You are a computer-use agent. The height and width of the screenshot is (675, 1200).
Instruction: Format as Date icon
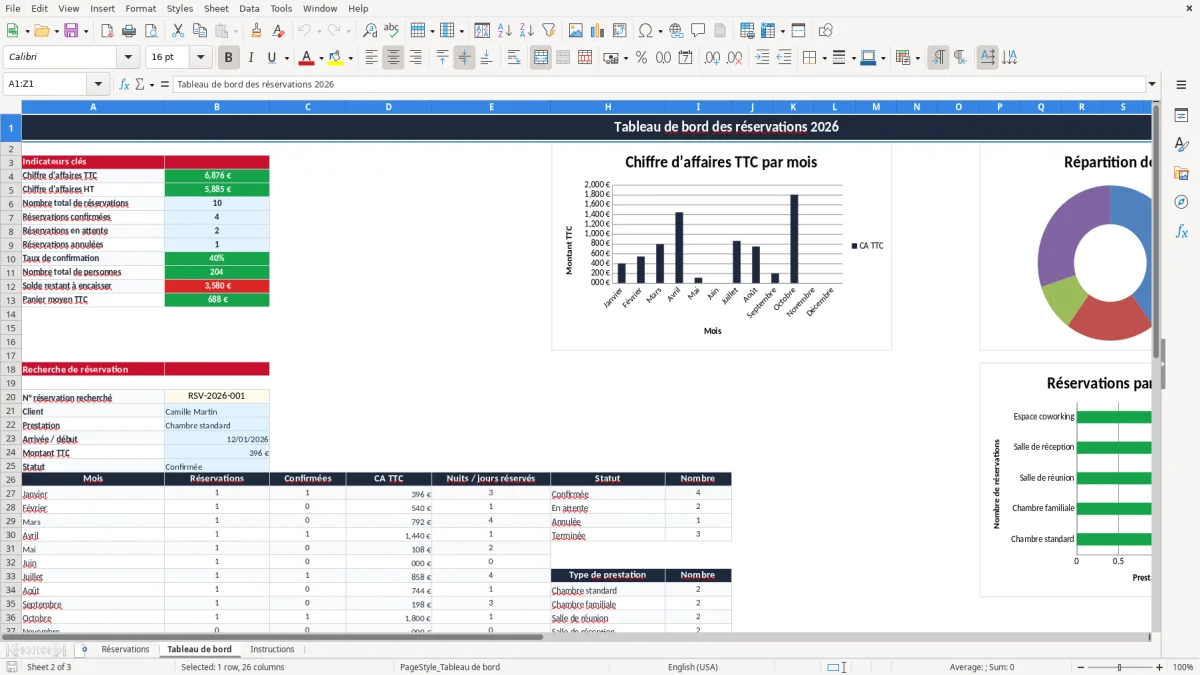click(685, 58)
